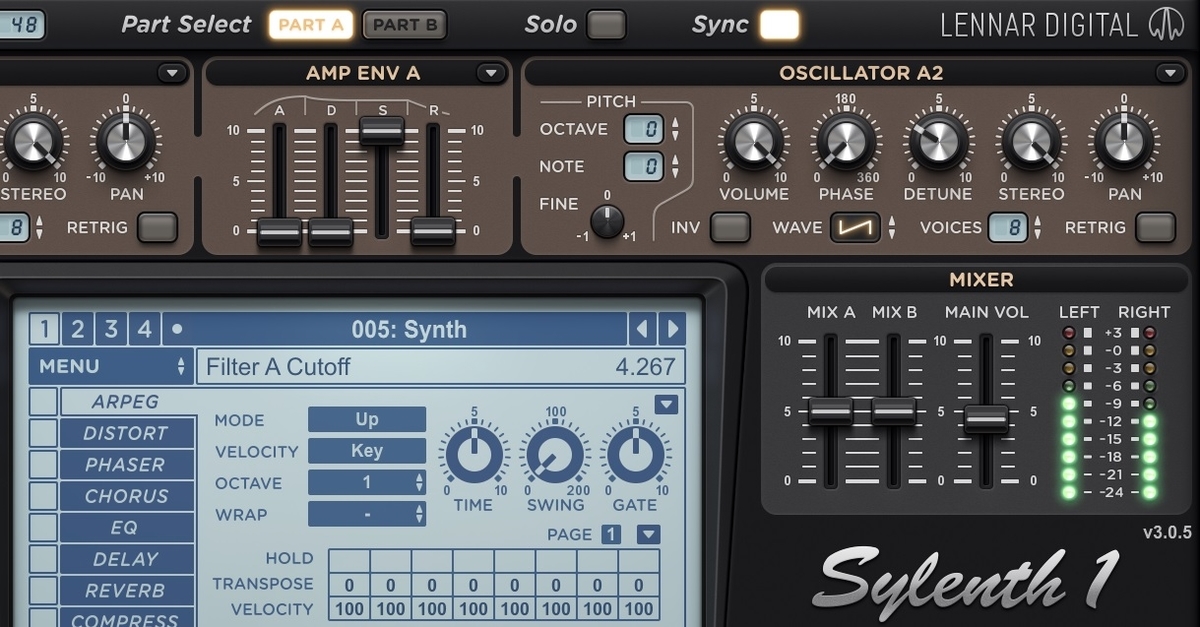Open the ARPEG effect tab

(x=127, y=402)
